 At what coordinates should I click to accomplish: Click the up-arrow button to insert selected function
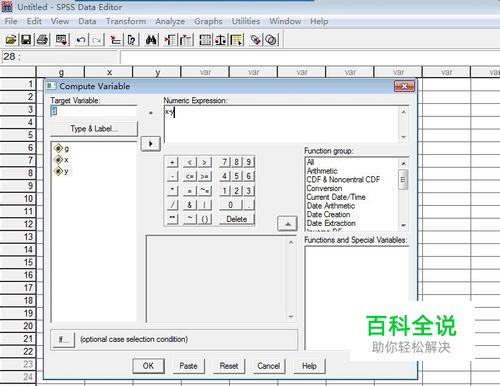(287, 224)
